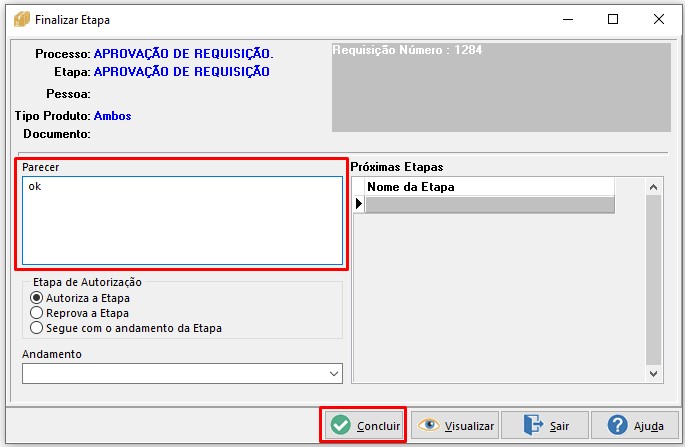685x447 pixels.
Task: Select Autoriza a Etapa radio option
Action: click(80, 298)
